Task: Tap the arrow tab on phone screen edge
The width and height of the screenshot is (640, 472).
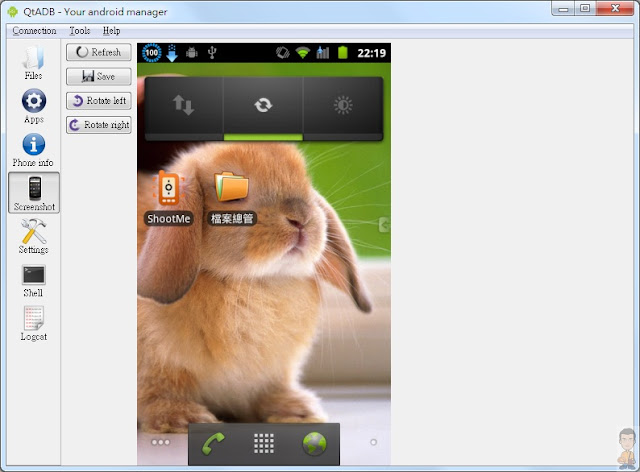Action: [385, 225]
